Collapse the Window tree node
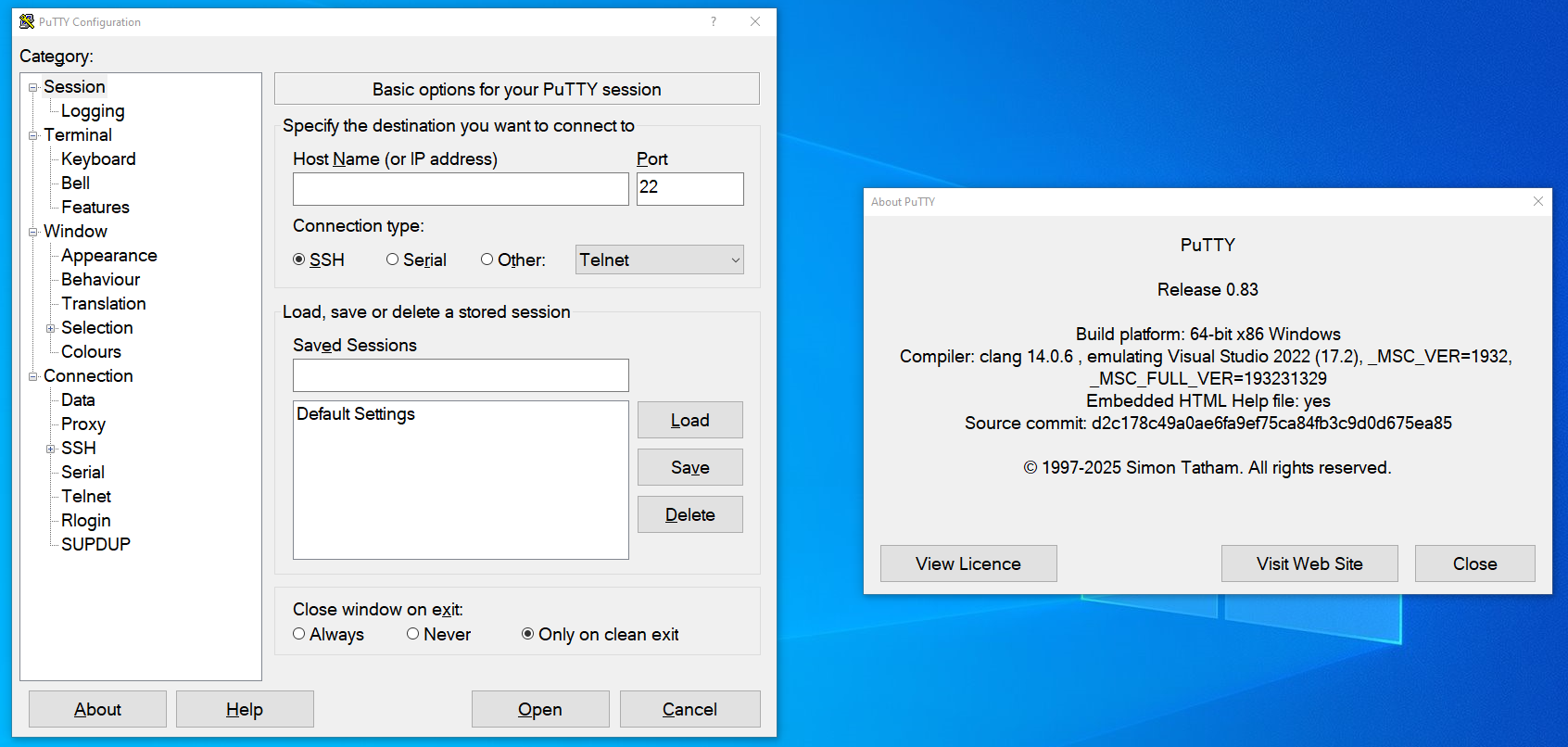 coord(33,232)
